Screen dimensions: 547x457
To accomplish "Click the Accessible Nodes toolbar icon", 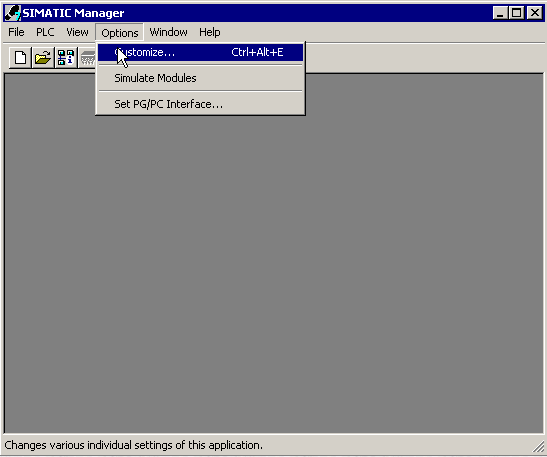I will point(66,58).
